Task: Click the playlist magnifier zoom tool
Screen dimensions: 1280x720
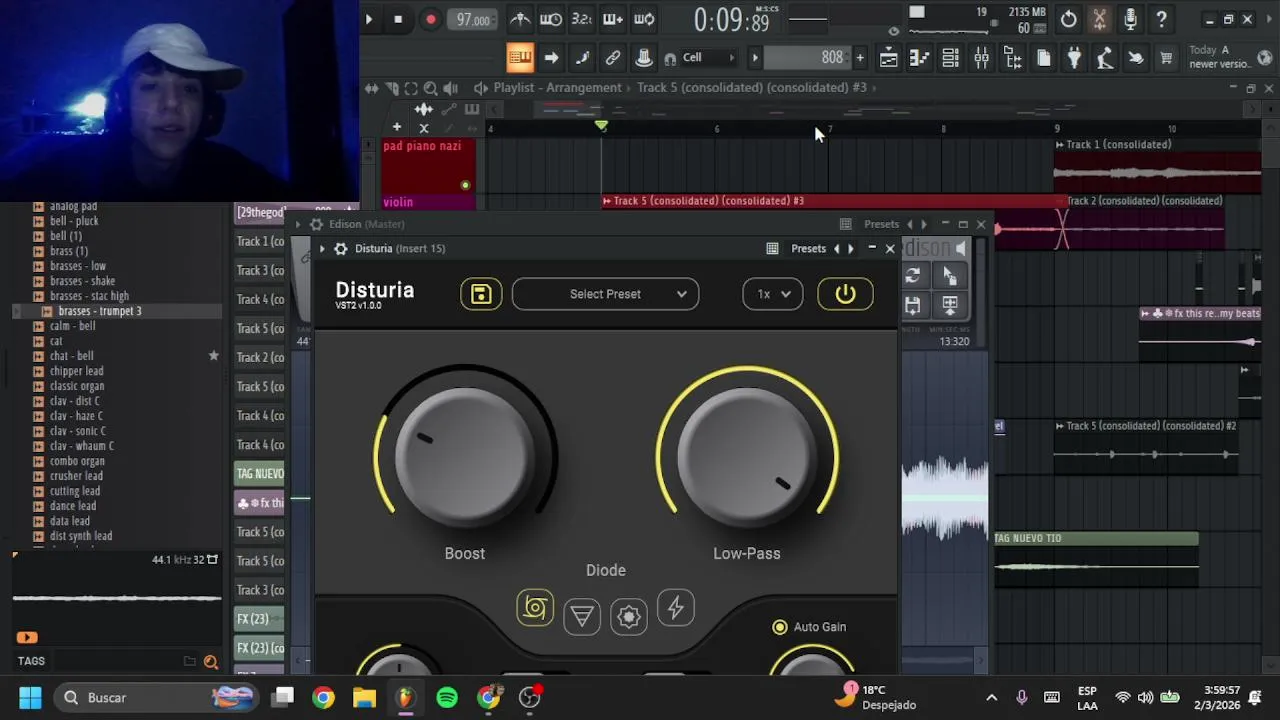Action: (x=430, y=88)
